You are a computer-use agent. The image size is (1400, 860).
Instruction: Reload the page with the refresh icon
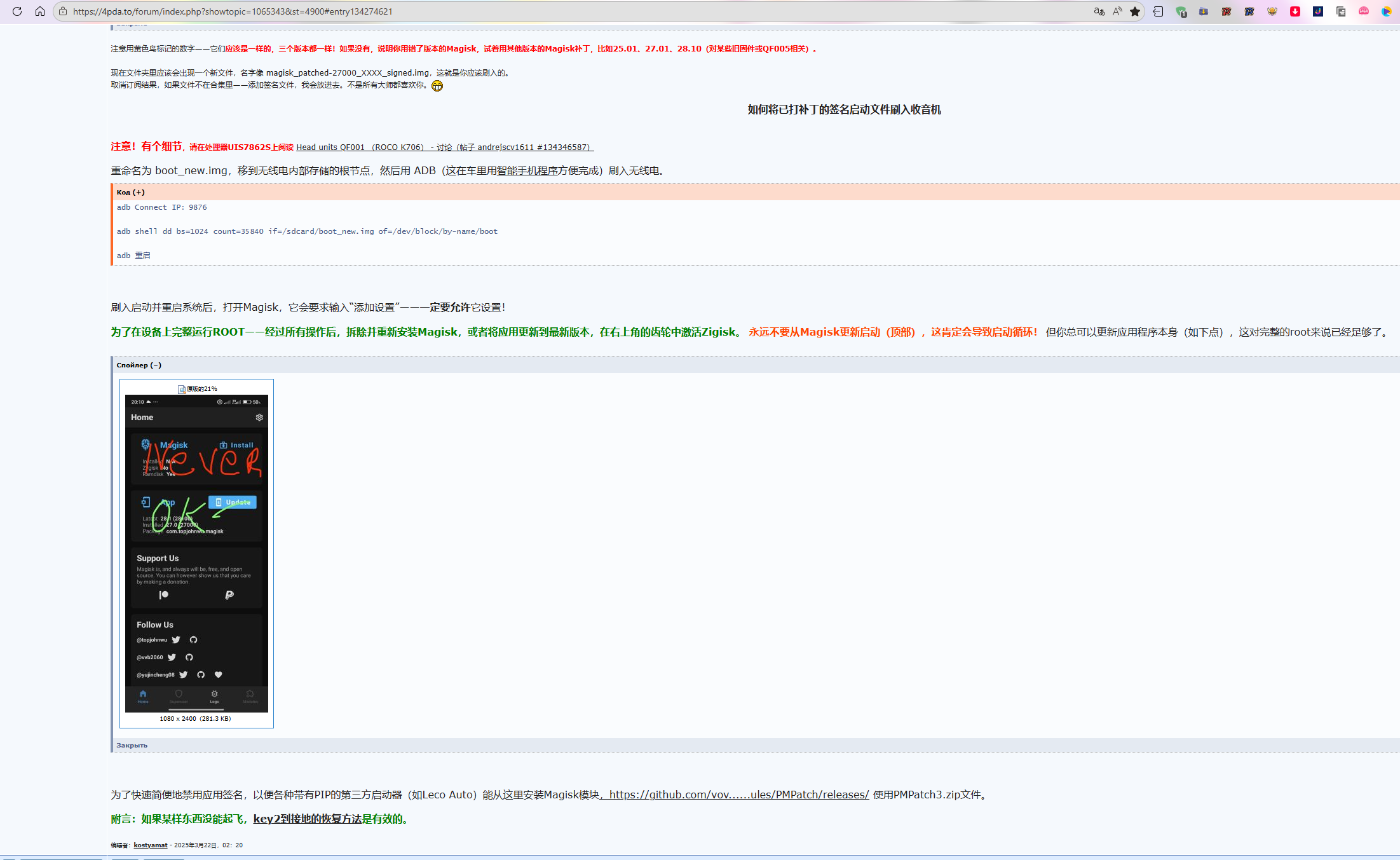(17, 11)
